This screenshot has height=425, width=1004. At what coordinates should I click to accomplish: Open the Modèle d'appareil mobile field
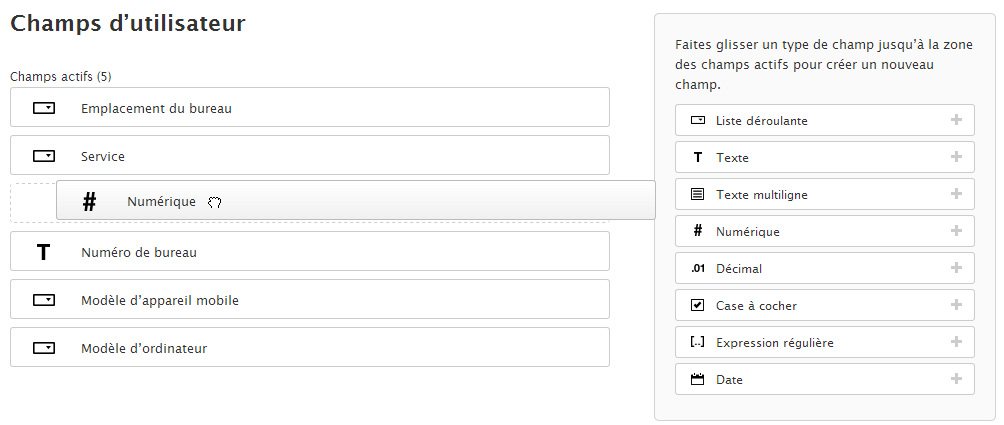pyautogui.click(x=159, y=300)
